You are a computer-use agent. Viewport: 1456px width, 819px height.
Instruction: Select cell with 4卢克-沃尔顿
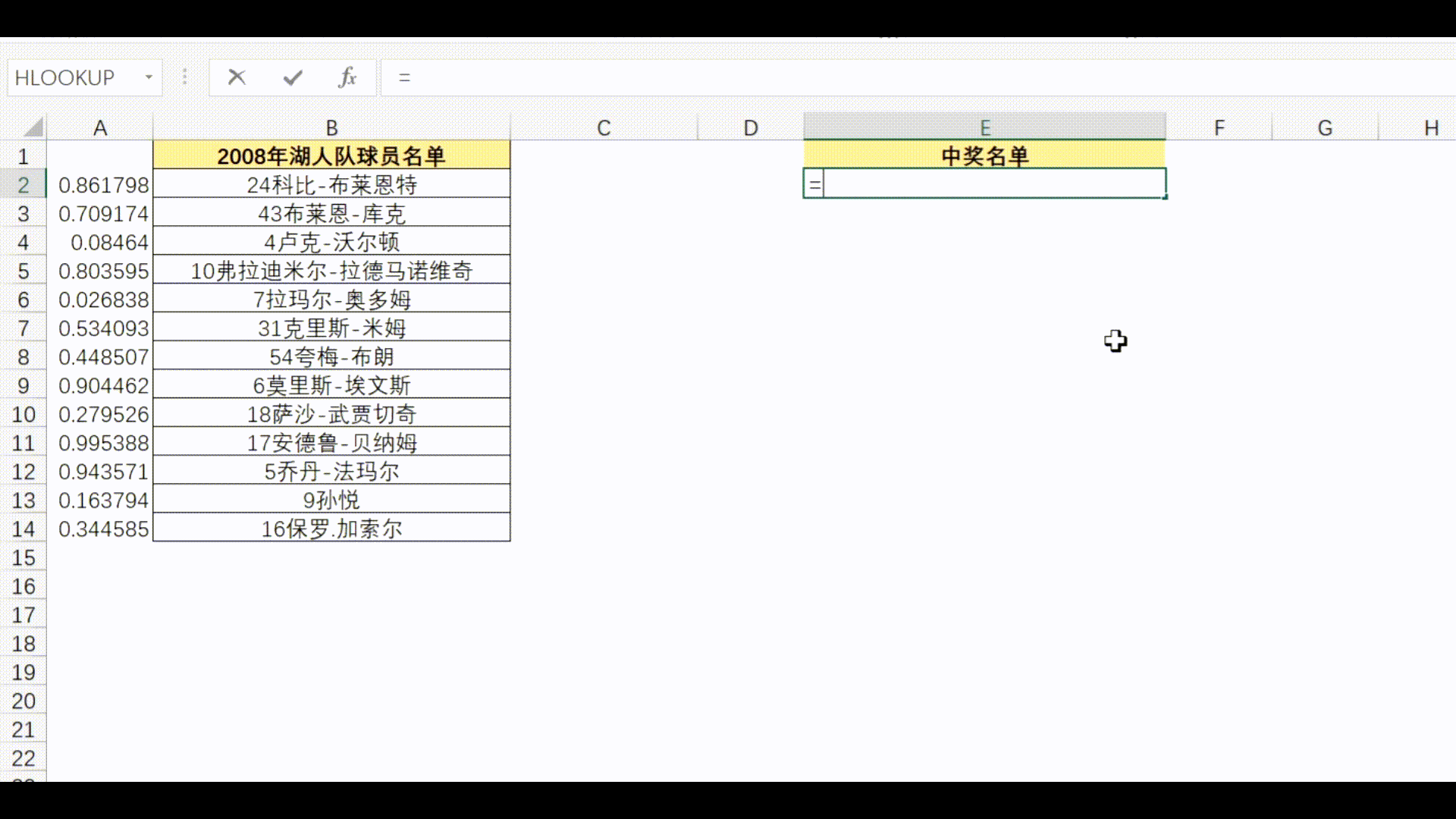[331, 242]
